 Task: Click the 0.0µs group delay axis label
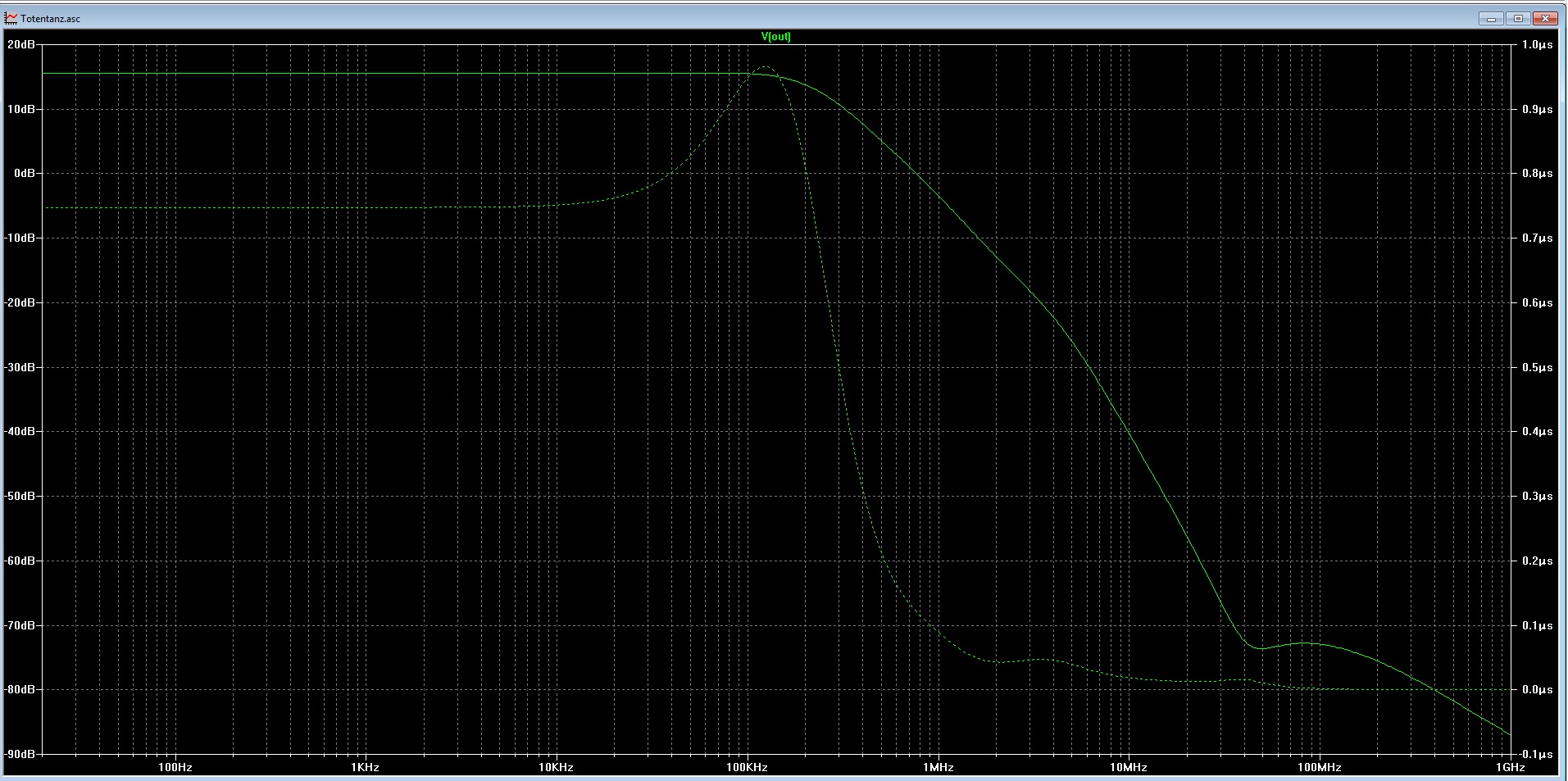pos(1538,689)
